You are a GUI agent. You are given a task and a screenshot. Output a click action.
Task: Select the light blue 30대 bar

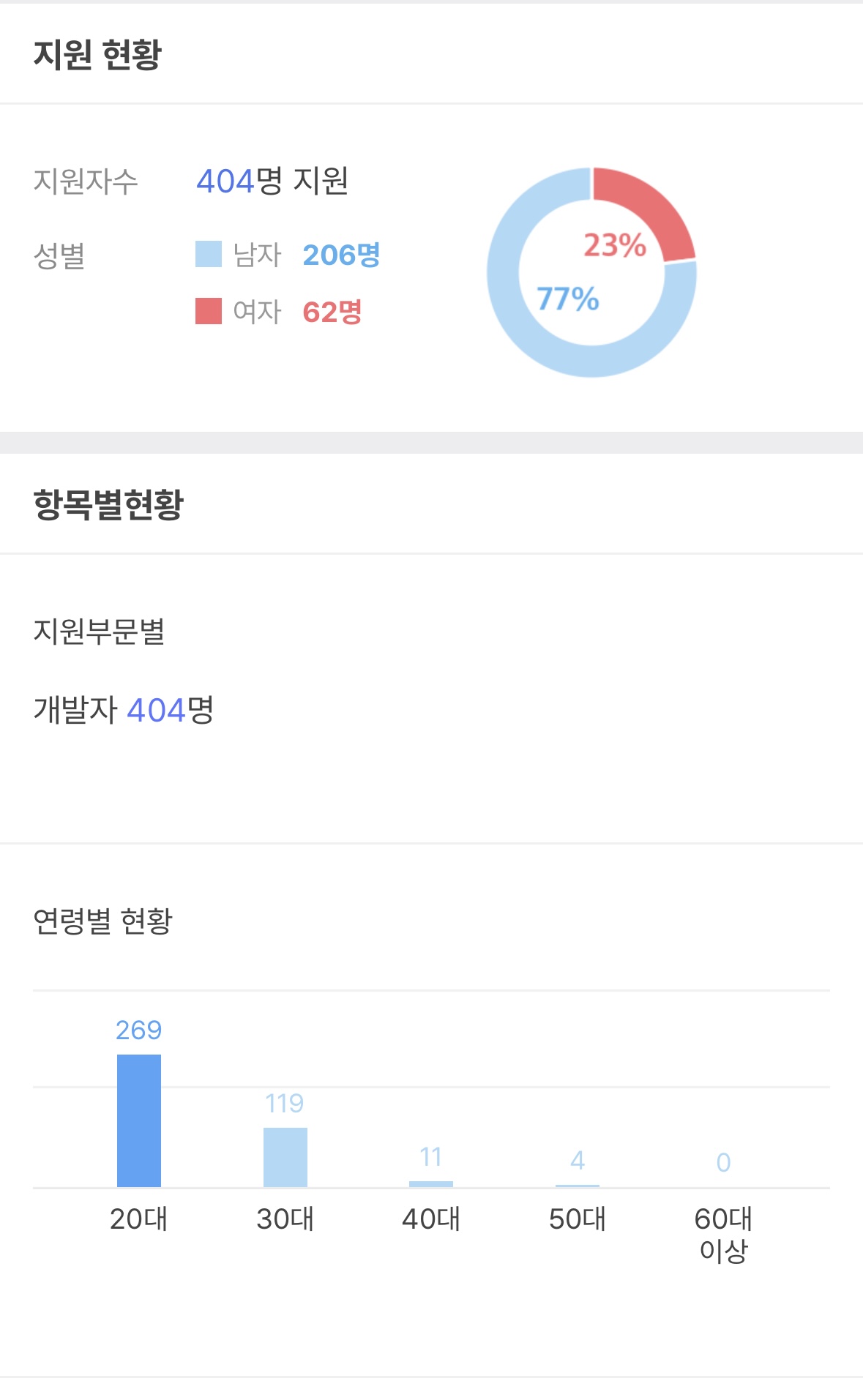pos(285,1157)
